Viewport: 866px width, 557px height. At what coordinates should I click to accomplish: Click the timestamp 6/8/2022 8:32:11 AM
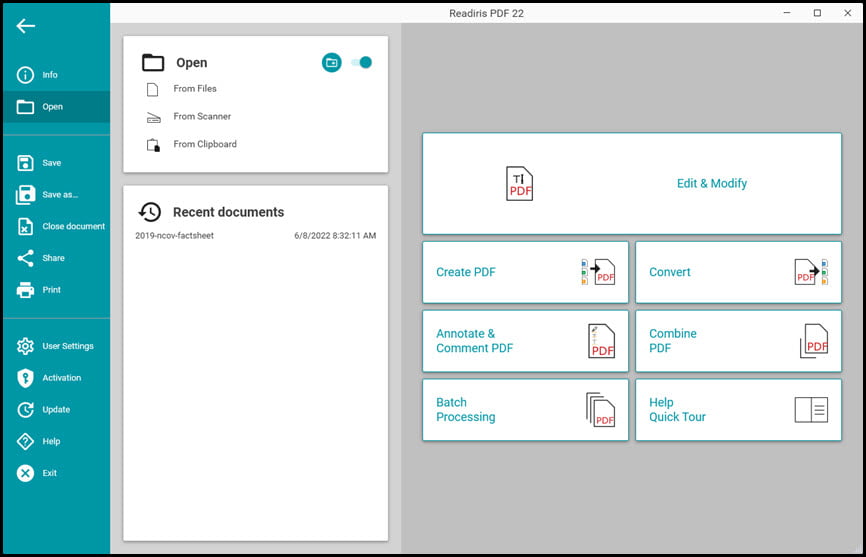coord(335,235)
